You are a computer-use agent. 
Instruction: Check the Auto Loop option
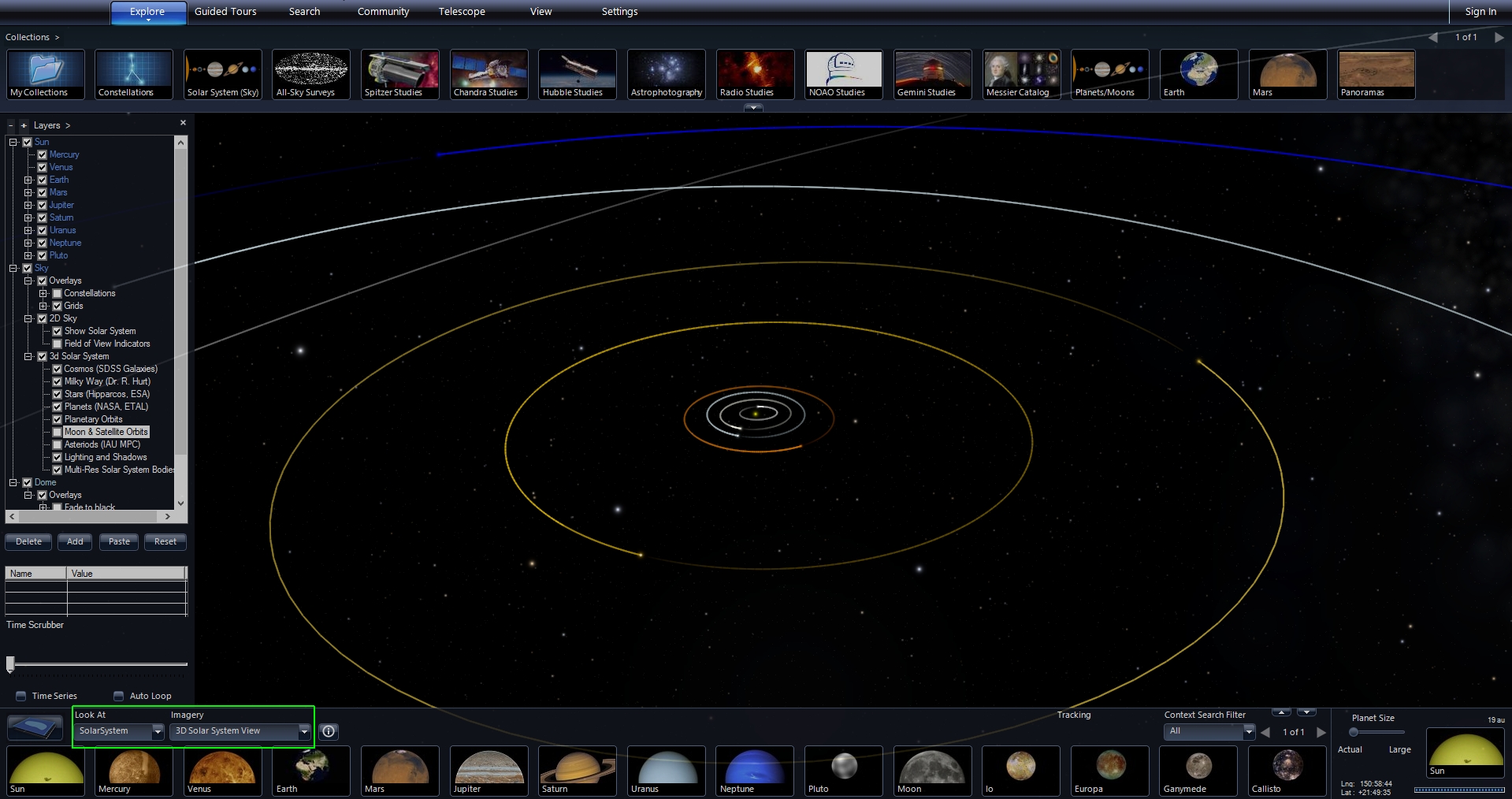coord(119,696)
